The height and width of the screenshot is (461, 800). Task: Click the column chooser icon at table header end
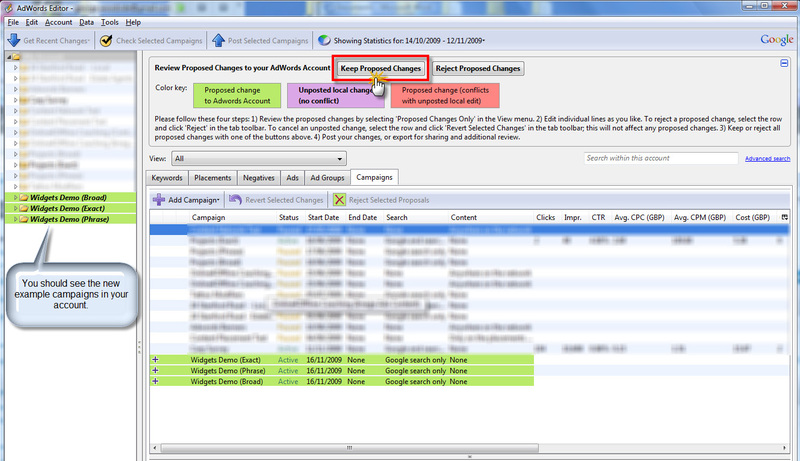(x=785, y=217)
